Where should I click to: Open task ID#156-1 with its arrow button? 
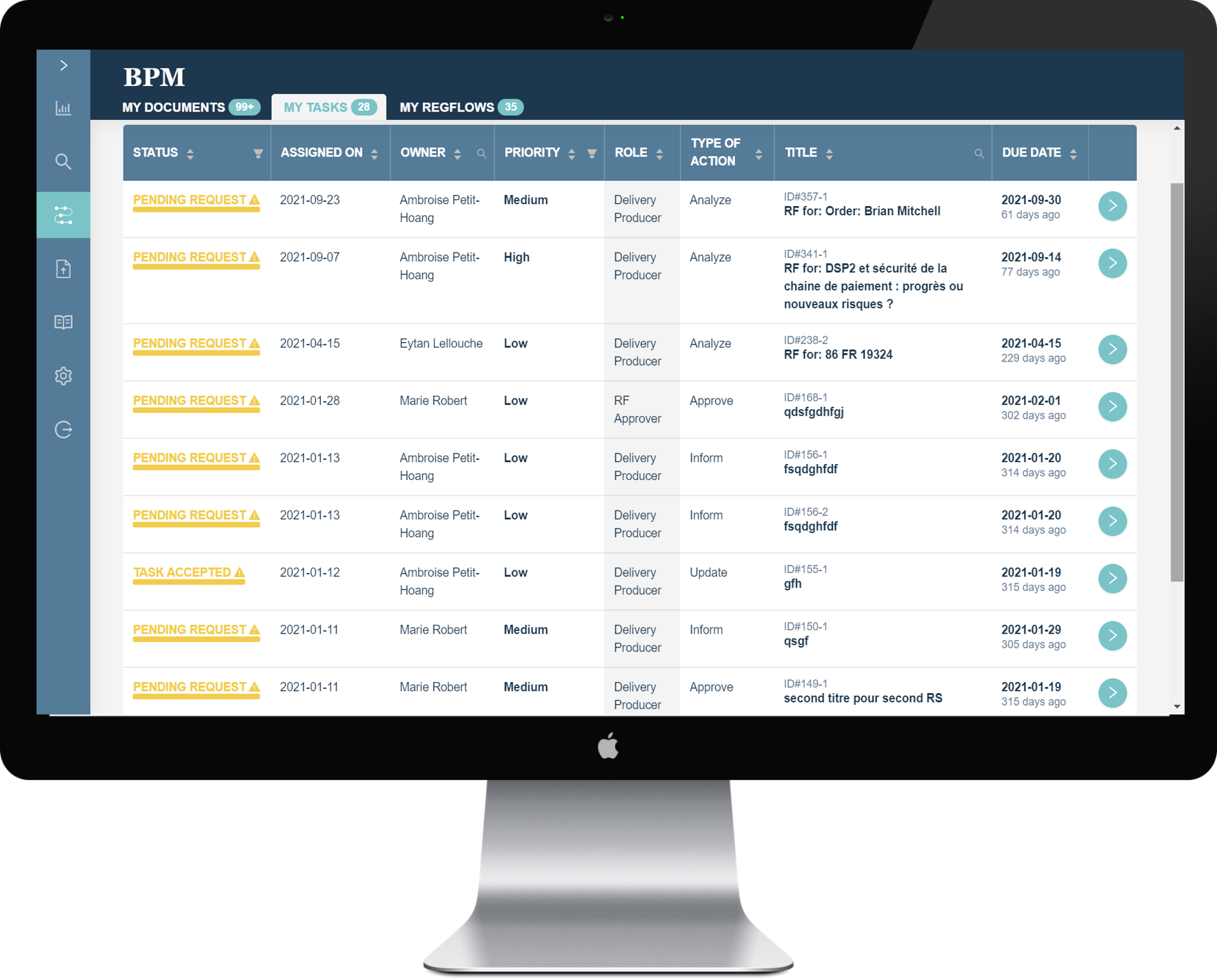tap(1112, 464)
